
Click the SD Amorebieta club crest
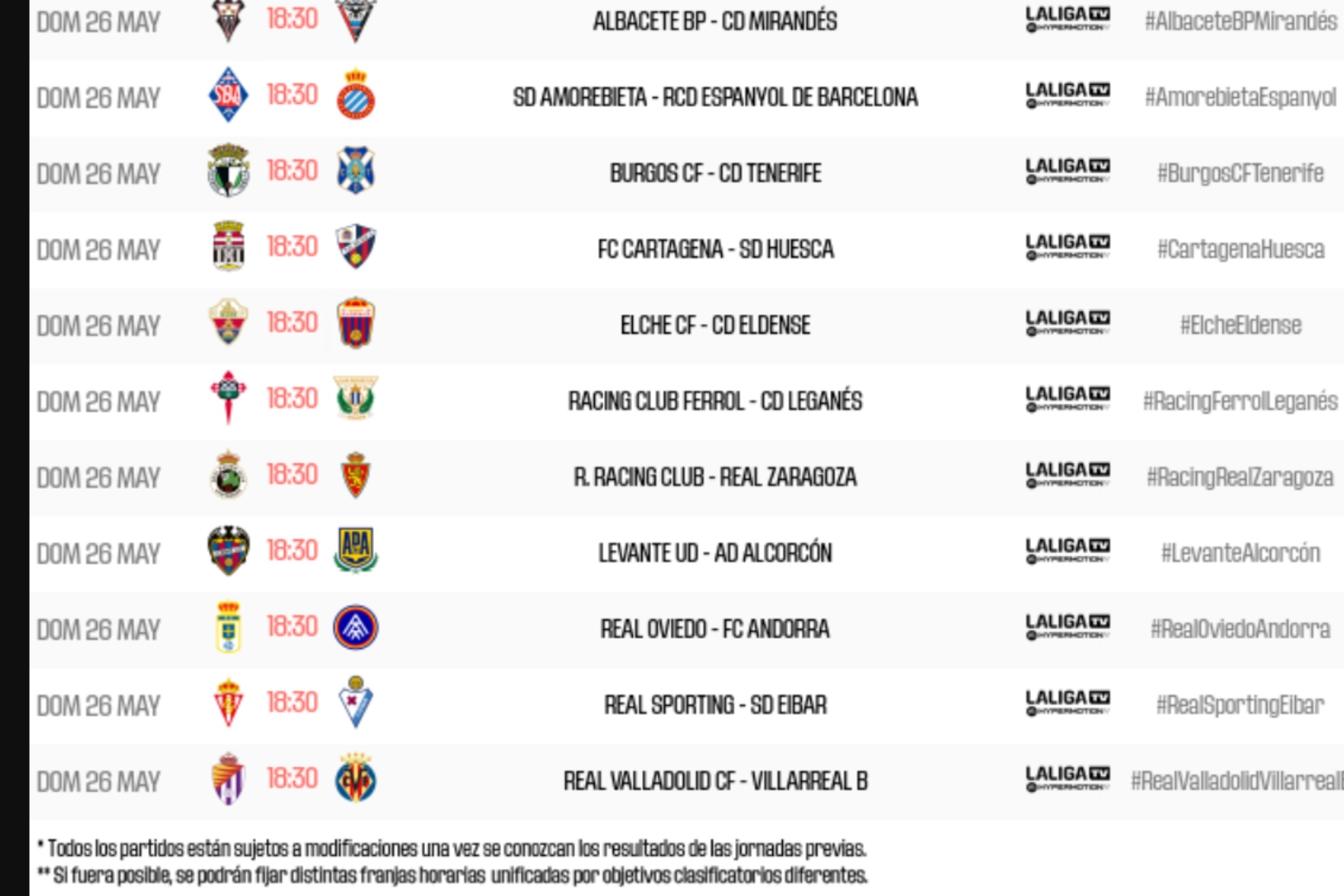point(228,95)
